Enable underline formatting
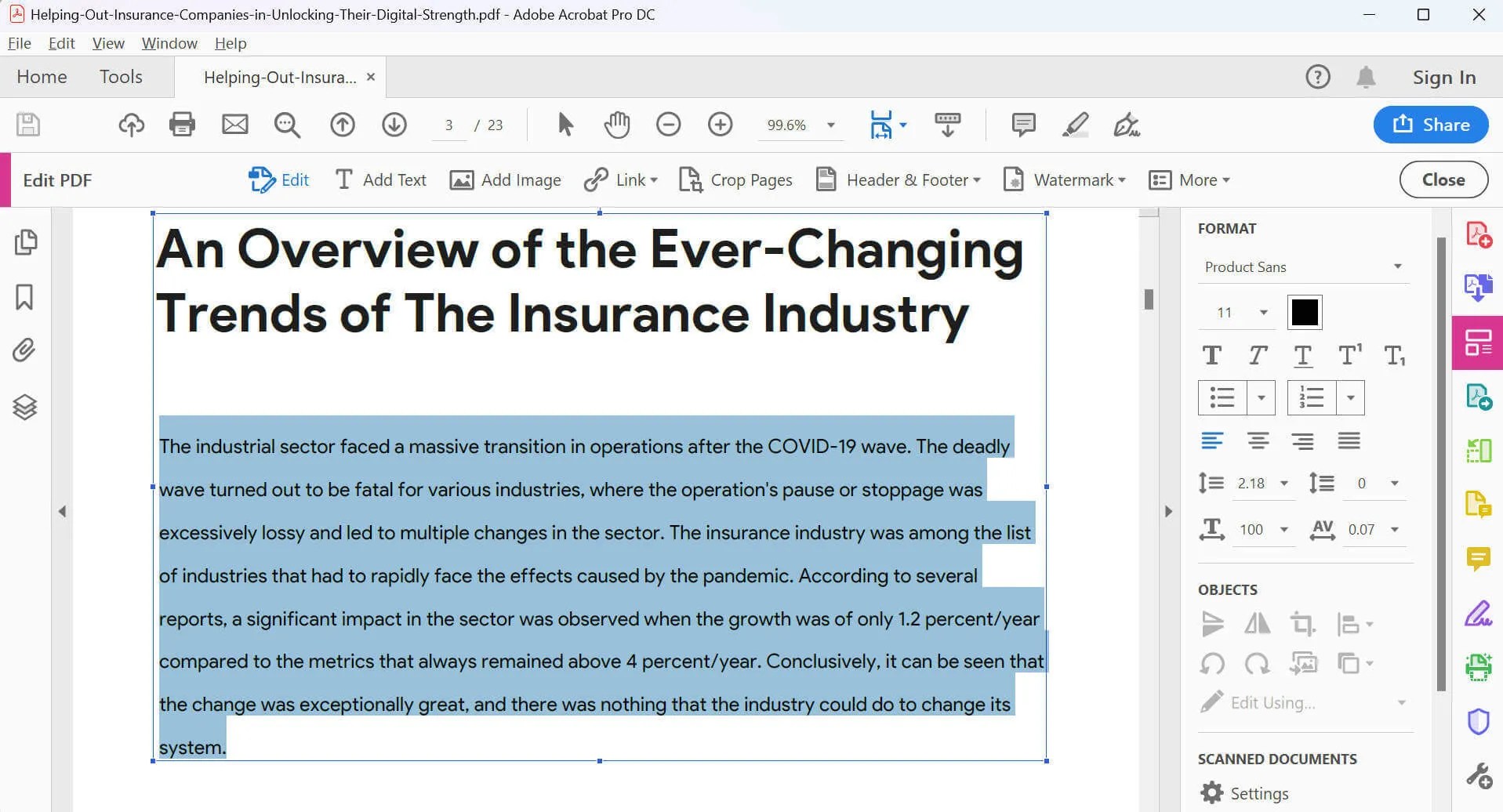1503x812 pixels. point(1303,355)
